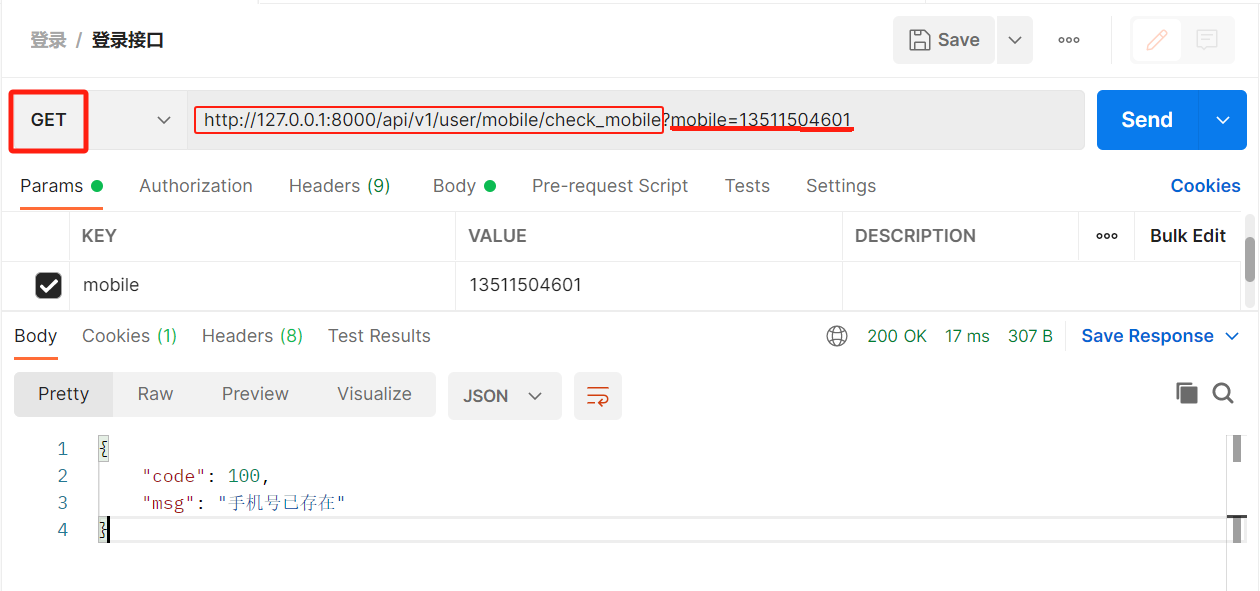This screenshot has width=1260, height=591.
Task: Switch to the Visualize view
Action: tap(374, 394)
